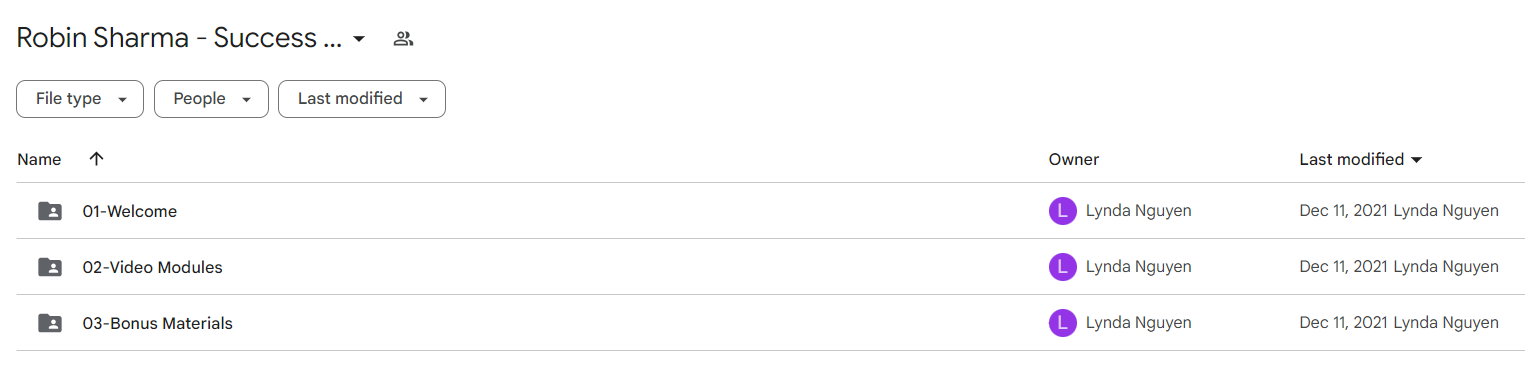Open the 03-Bonus Materials folder

tap(158, 323)
